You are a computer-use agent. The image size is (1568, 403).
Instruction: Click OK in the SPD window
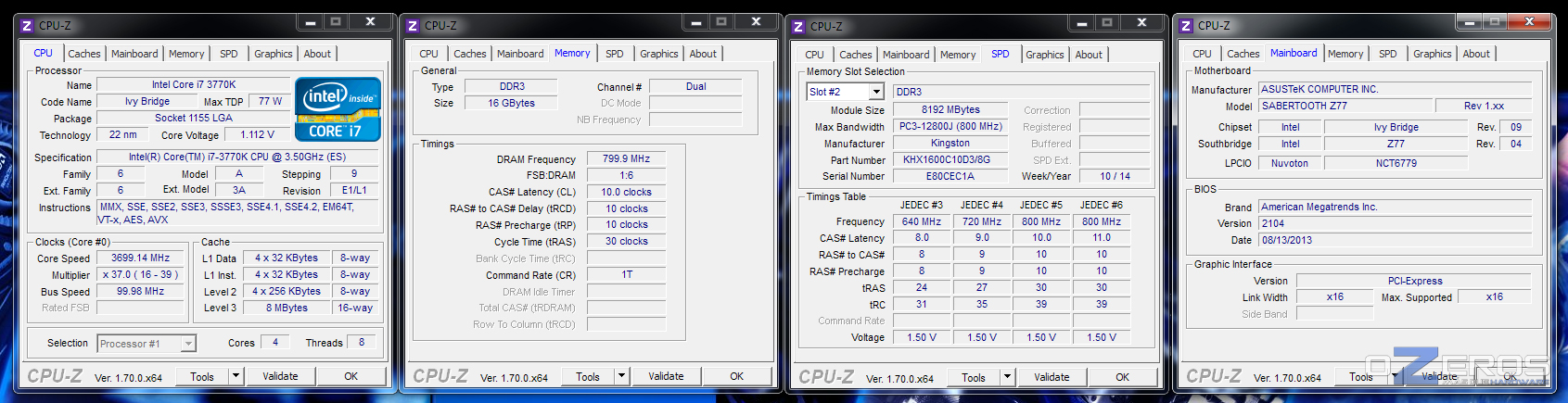point(1122,377)
